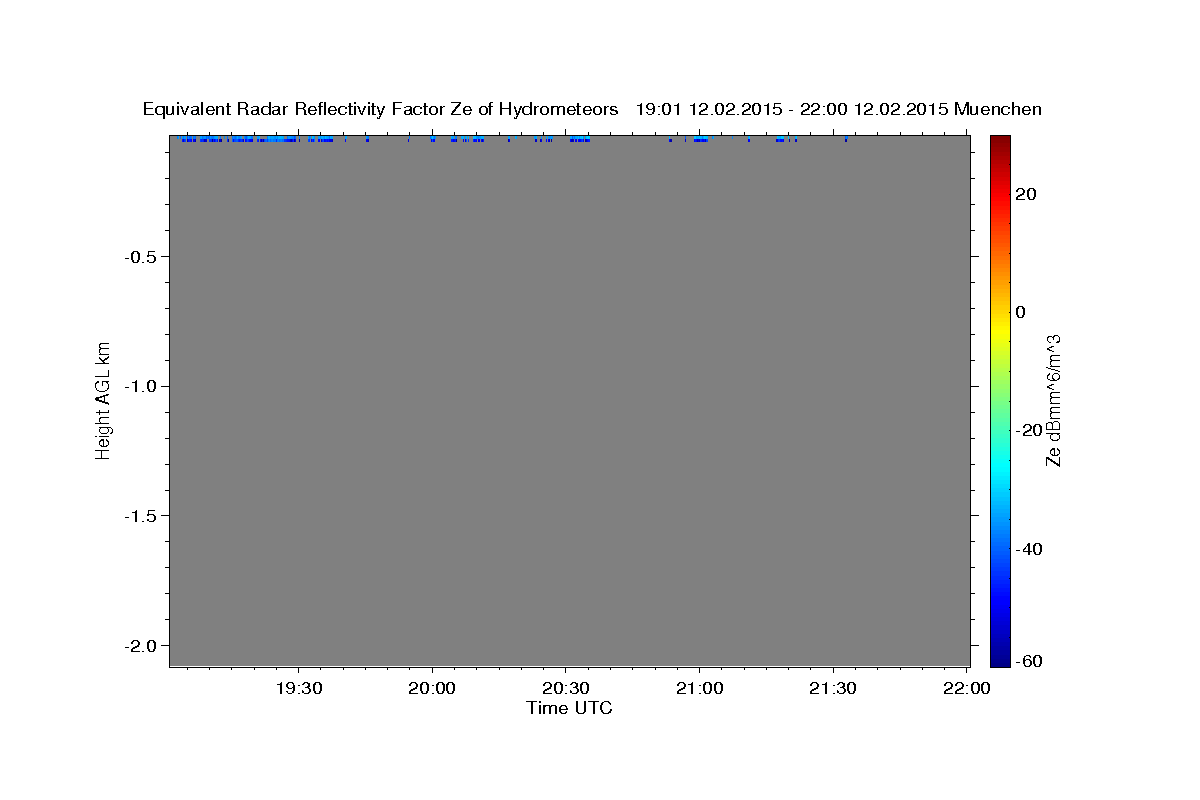
Task: Click the 19:30 time tick label
Action: click(x=298, y=688)
